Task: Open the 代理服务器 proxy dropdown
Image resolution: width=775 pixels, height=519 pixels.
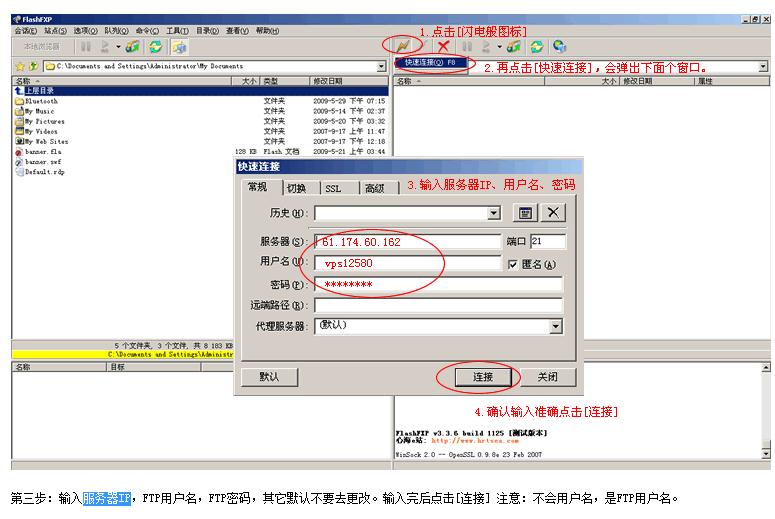Action: click(556, 326)
